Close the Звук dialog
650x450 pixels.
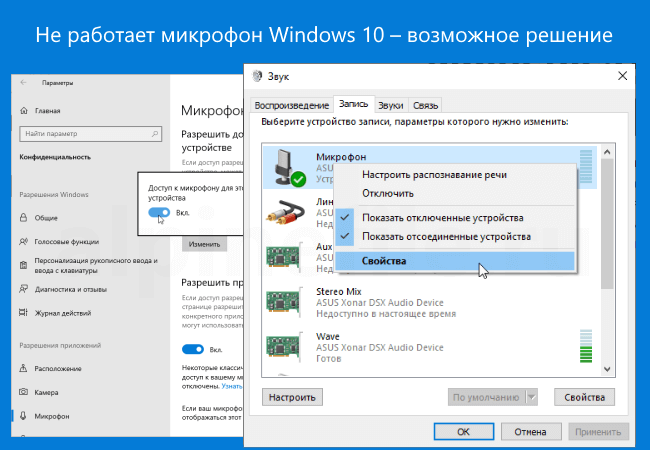pyautogui.click(x=622, y=76)
